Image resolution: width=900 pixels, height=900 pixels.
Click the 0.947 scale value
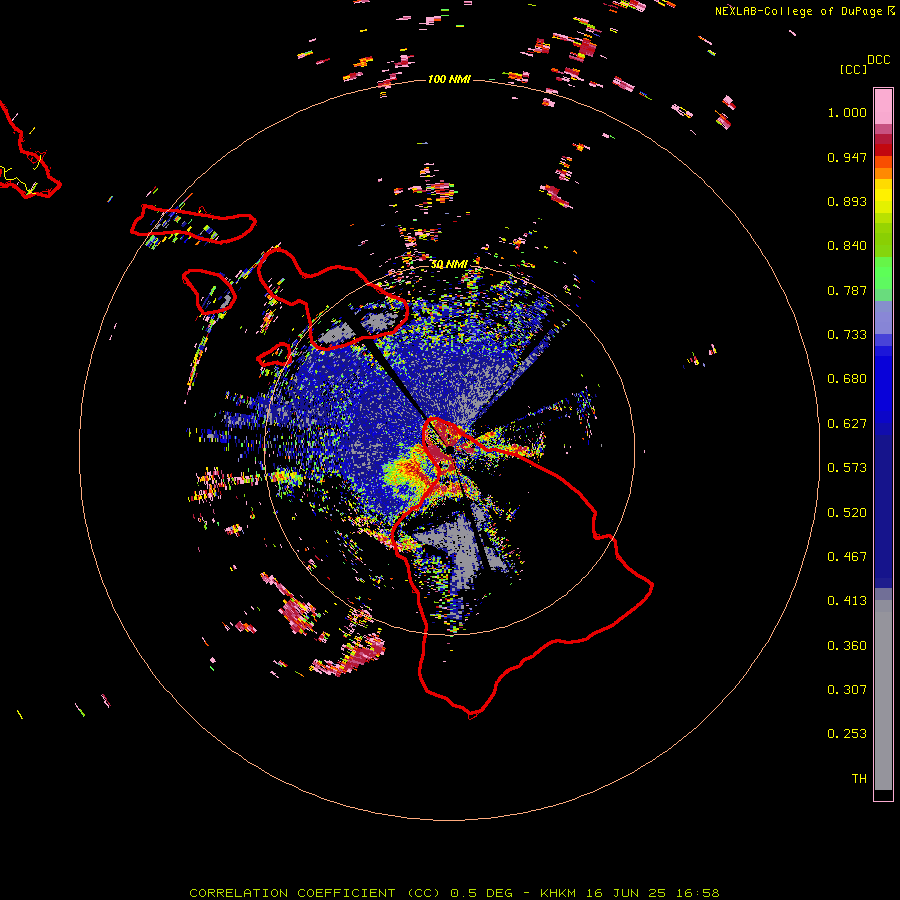tap(847, 157)
